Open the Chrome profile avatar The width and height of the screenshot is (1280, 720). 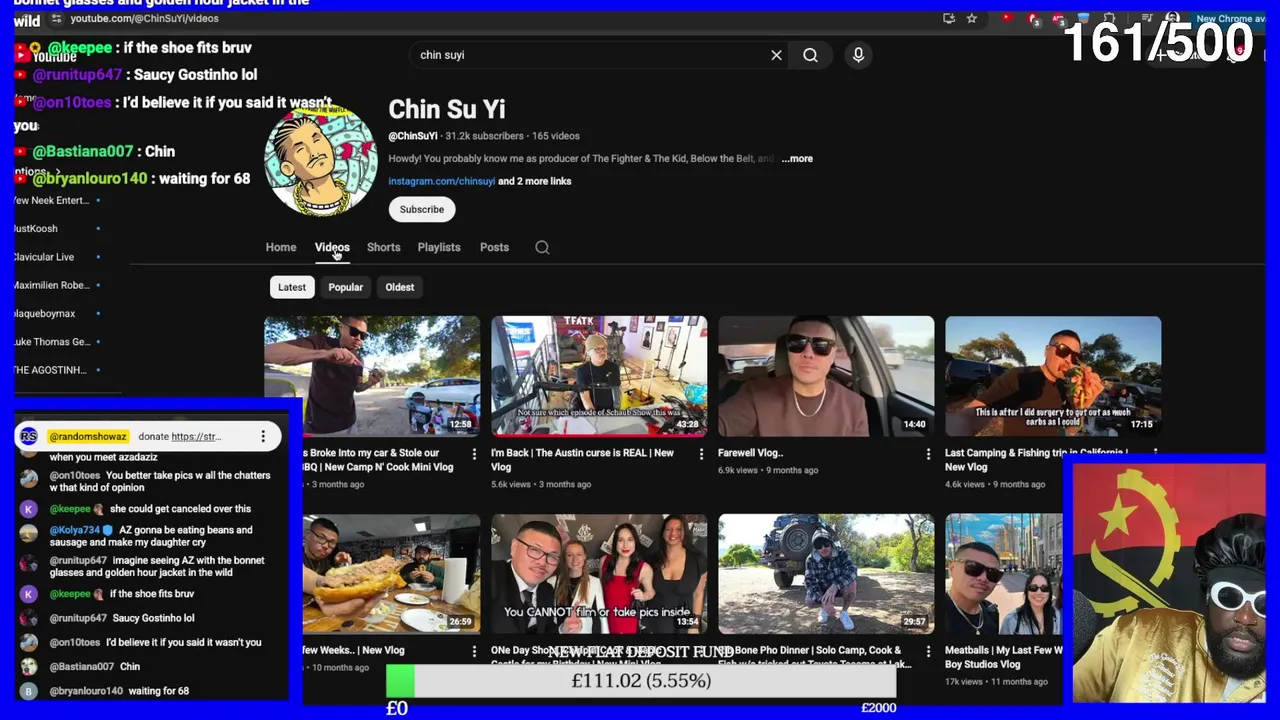click(1172, 18)
